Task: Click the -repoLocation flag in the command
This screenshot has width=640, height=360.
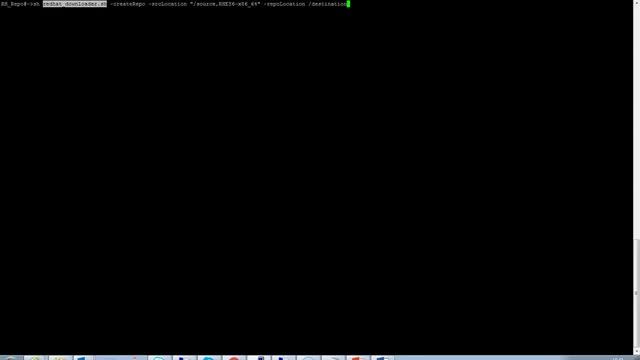Action: (x=284, y=4)
